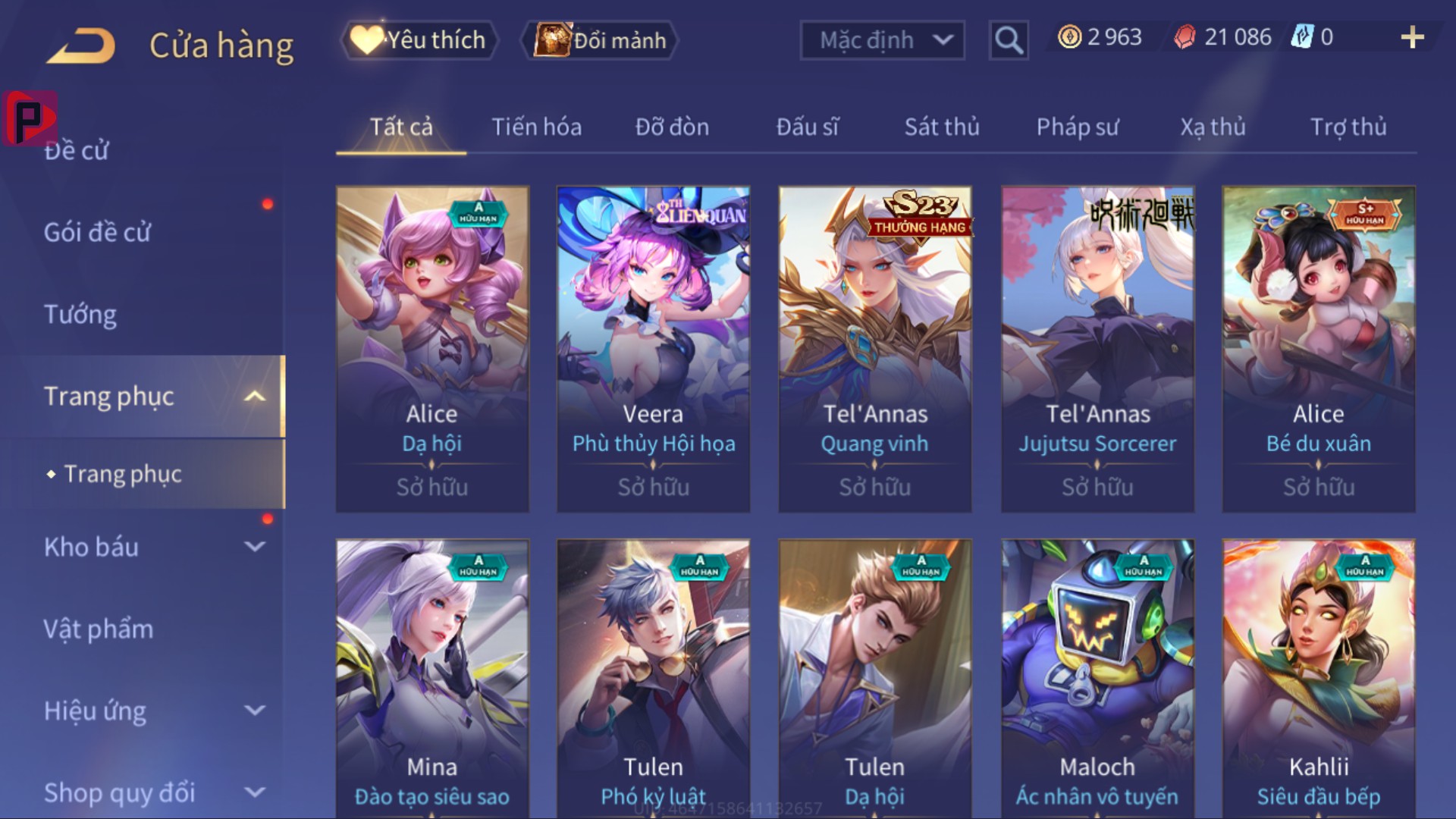This screenshot has width=1456, height=819.
Task: Tap the blue voucher currency icon
Action: point(1302,37)
